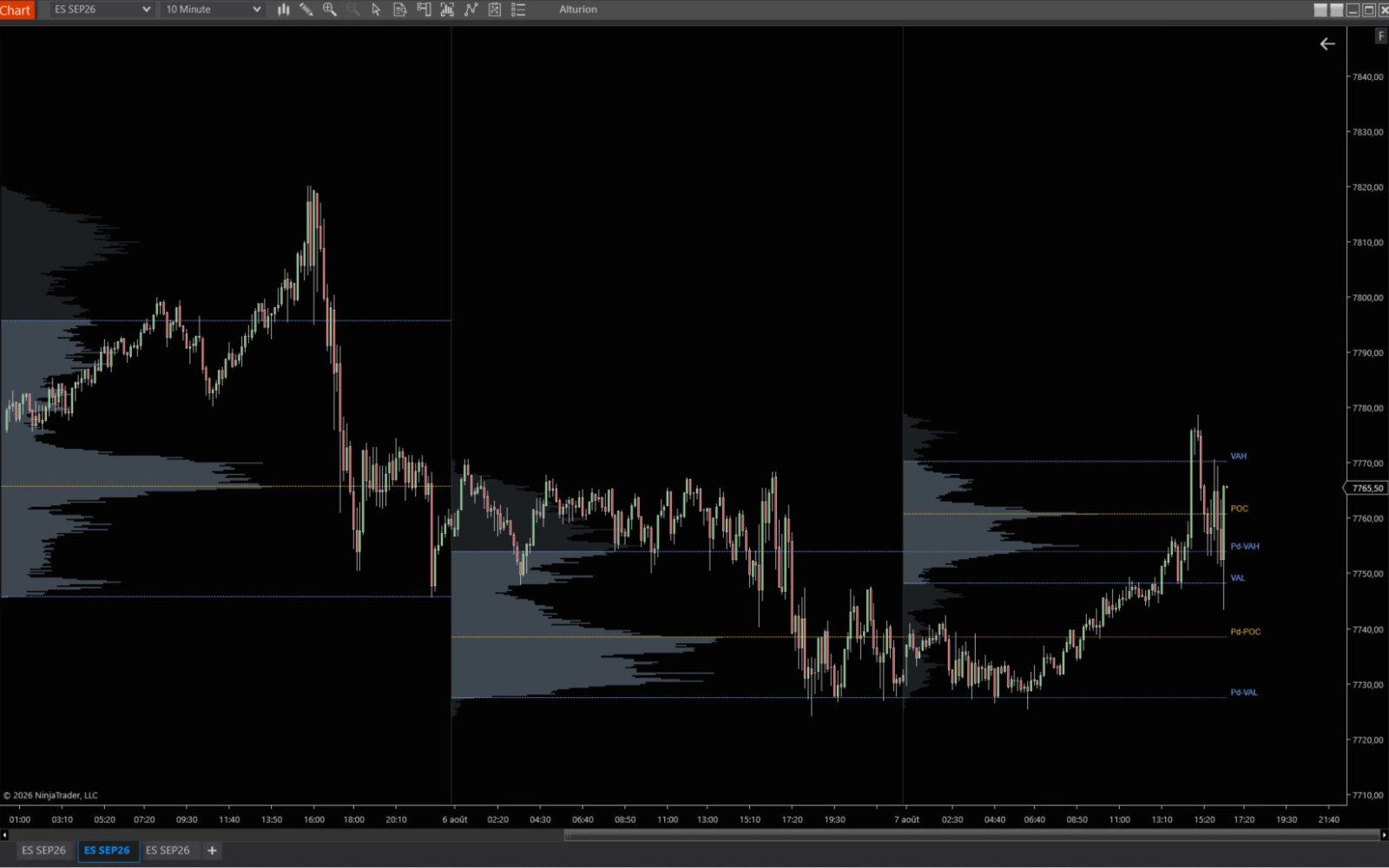Open the bar type chart style icon
1389x868 pixels.
(283, 10)
